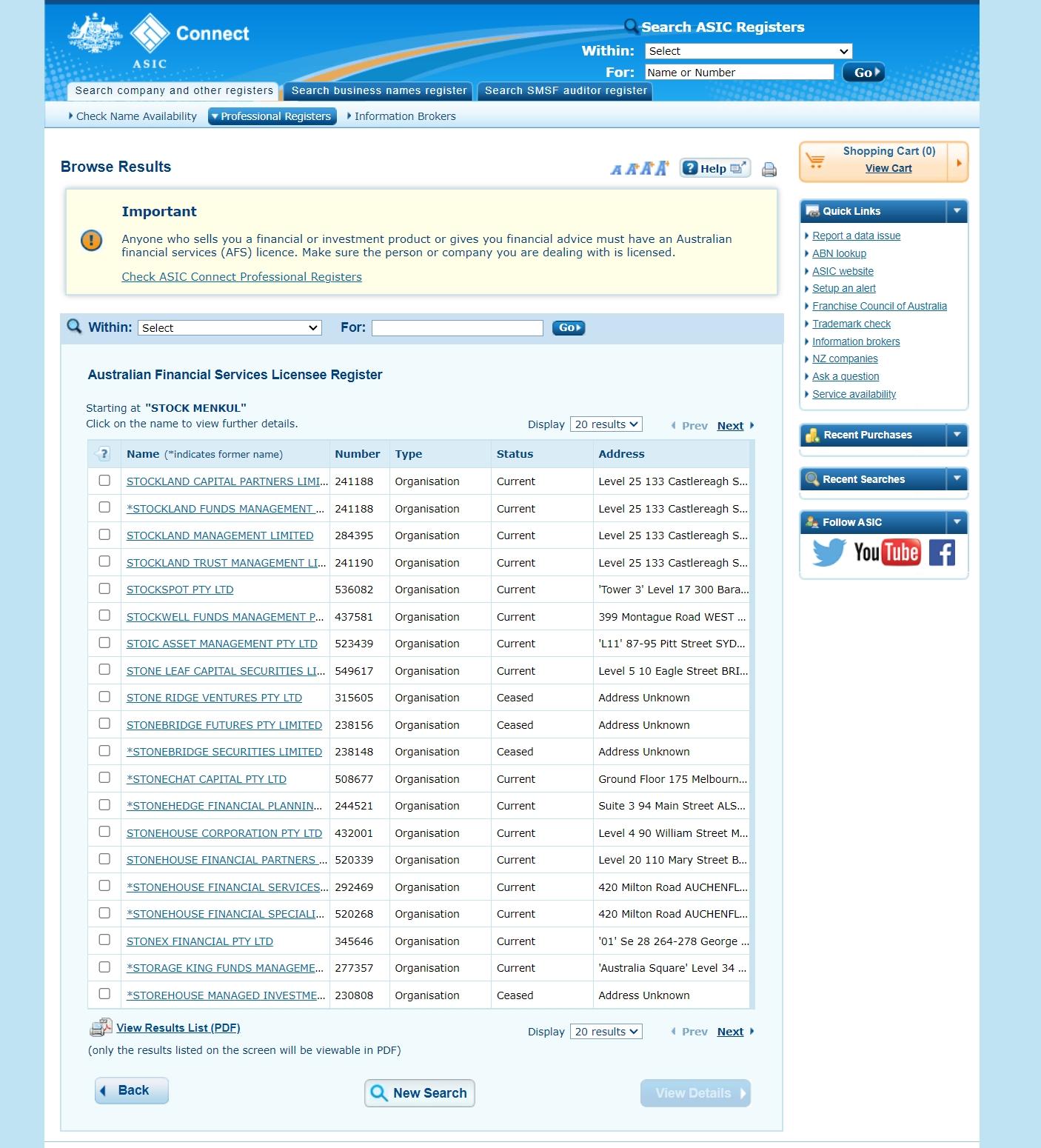
Task: Open Check ASIC Connect Professional Registers link
Action: click(x=241, y=277)
